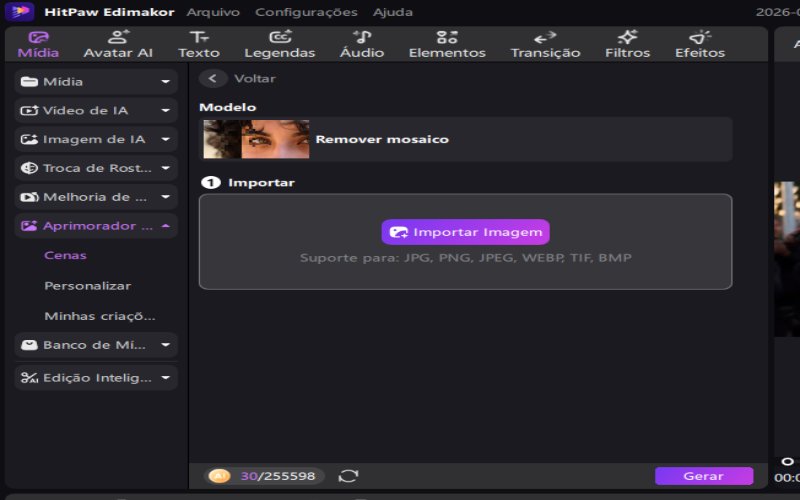Click the preview video thumbnail at right
Screen dimensions: 800x500
tap(787, 259)
